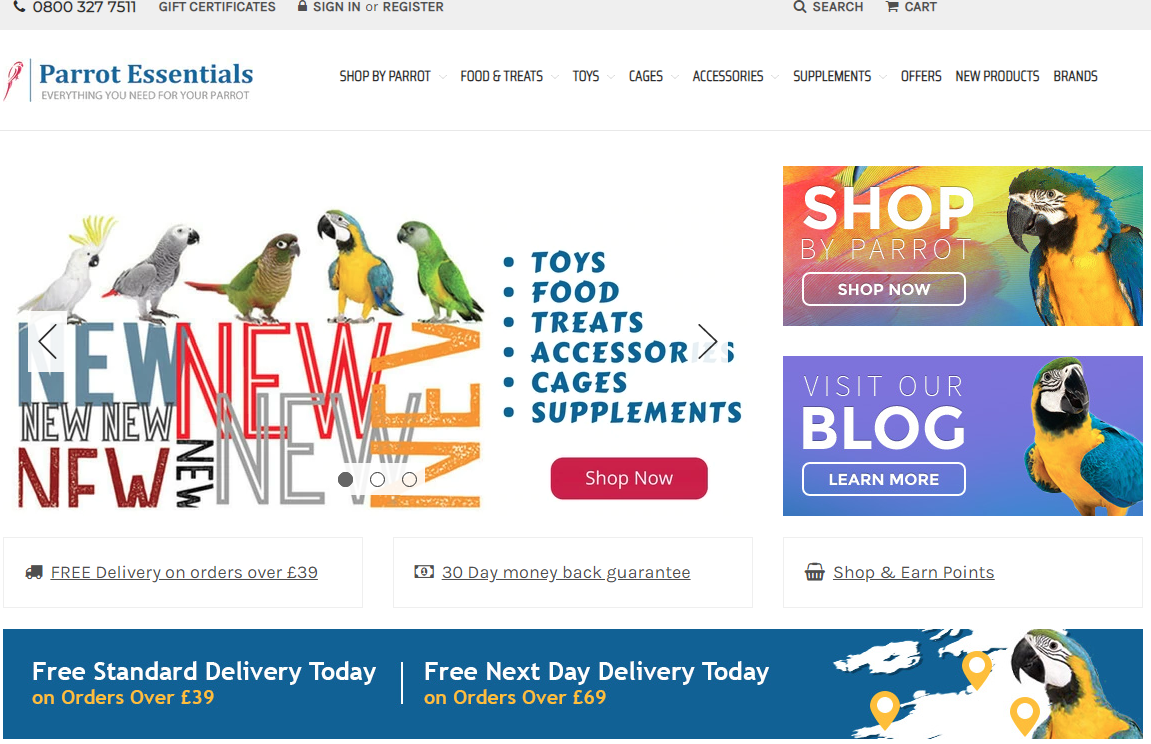Click the delivery truck icon

(x=34, y=572)
